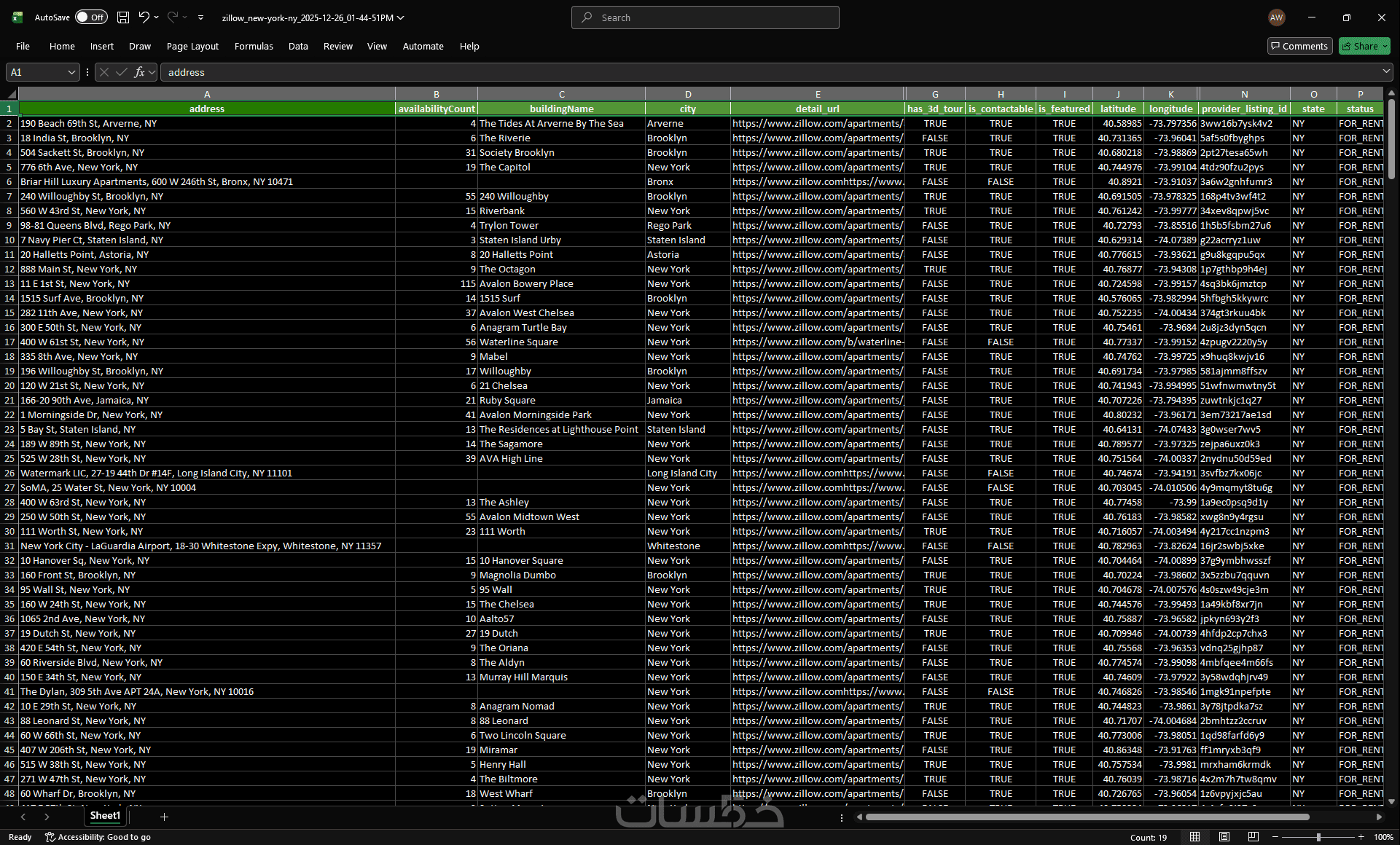Switch to Page Break Preview icon

(x=1254, y=837)
